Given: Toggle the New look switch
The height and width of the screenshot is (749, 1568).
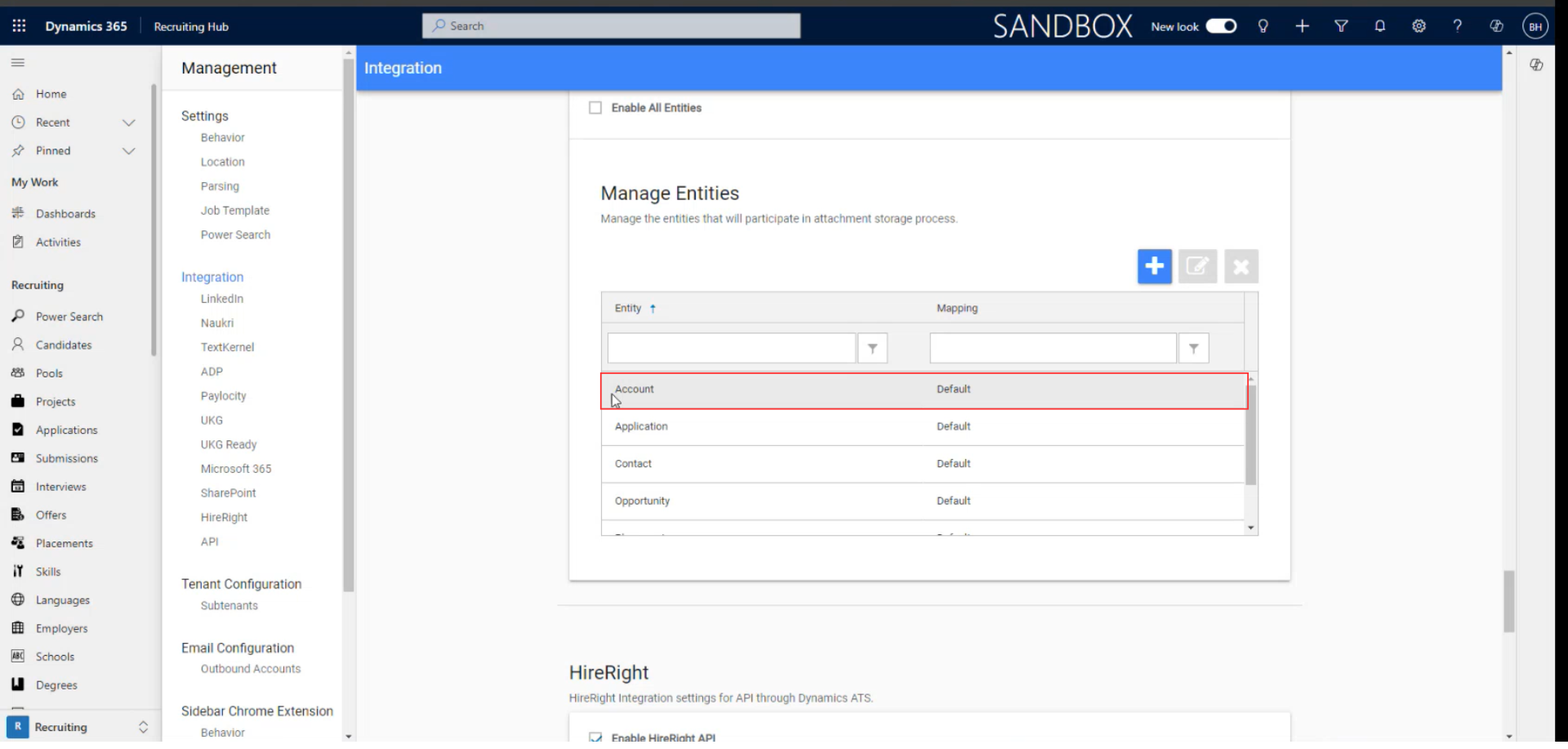Looking at the screenshot, I should [x=1221, y=26].
